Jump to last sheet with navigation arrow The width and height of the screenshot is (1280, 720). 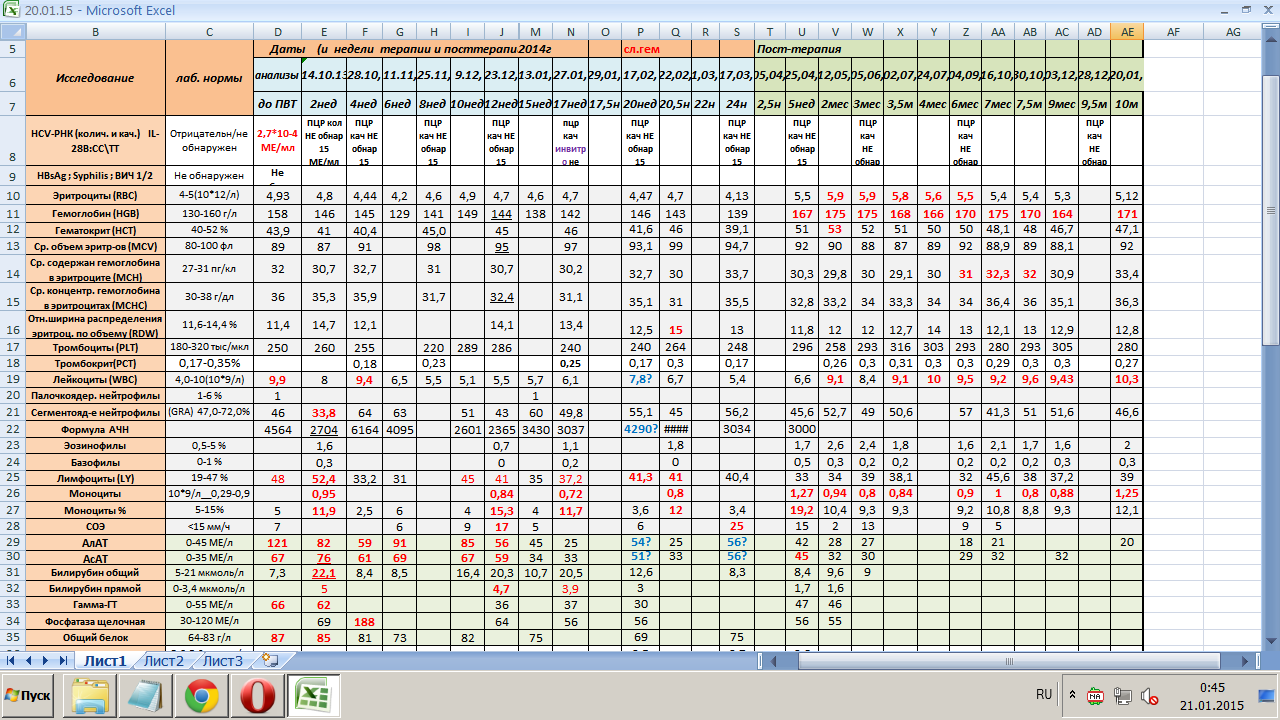click(63, 660)
